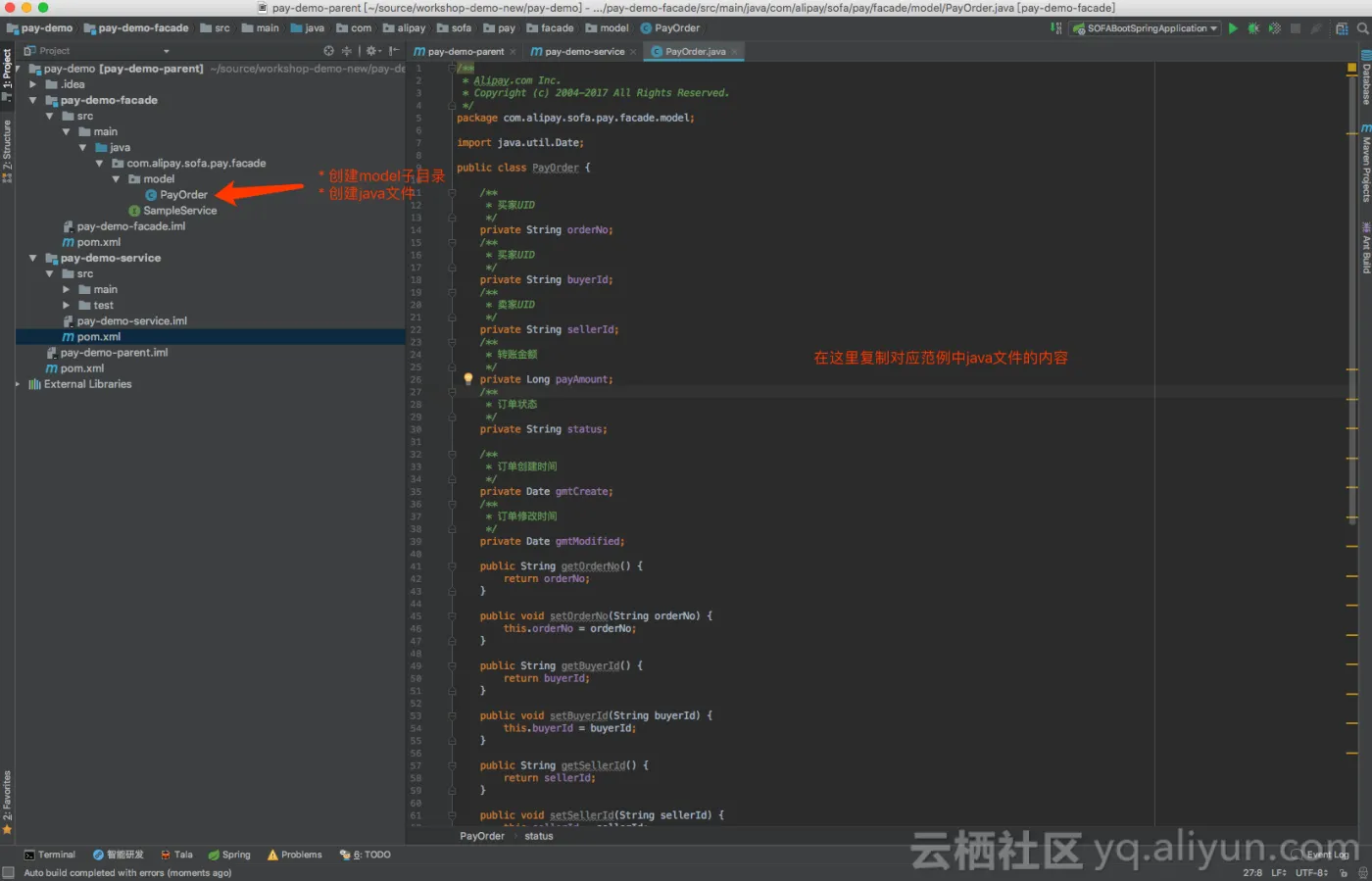Open Maven Projects side panel

1365,163
